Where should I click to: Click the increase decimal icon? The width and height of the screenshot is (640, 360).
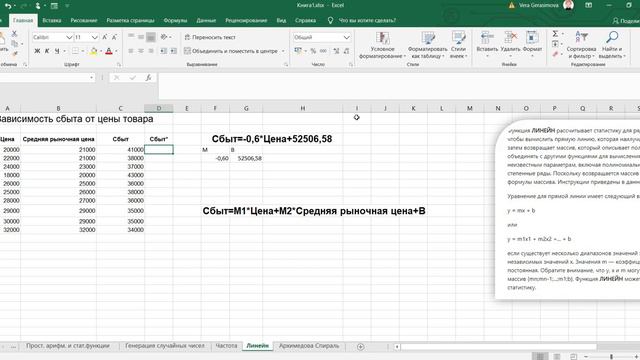click(x=336, y=51)
